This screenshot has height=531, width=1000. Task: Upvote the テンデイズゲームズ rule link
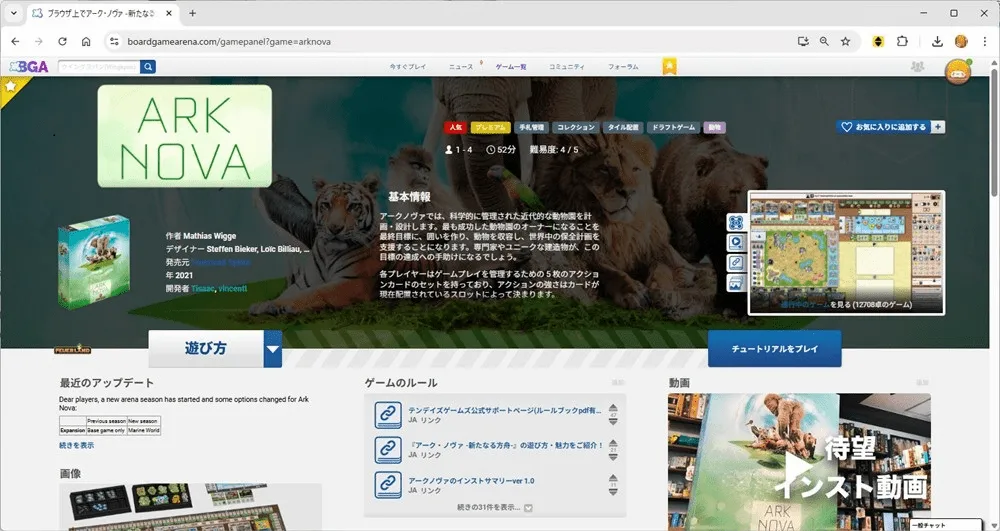613,408
